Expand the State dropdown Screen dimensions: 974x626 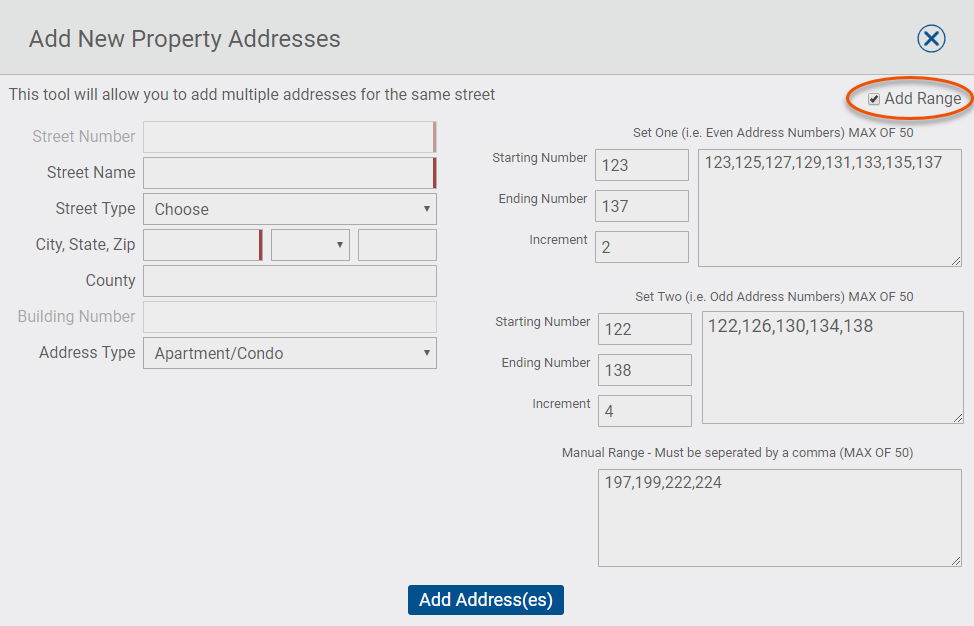point(311,245)
